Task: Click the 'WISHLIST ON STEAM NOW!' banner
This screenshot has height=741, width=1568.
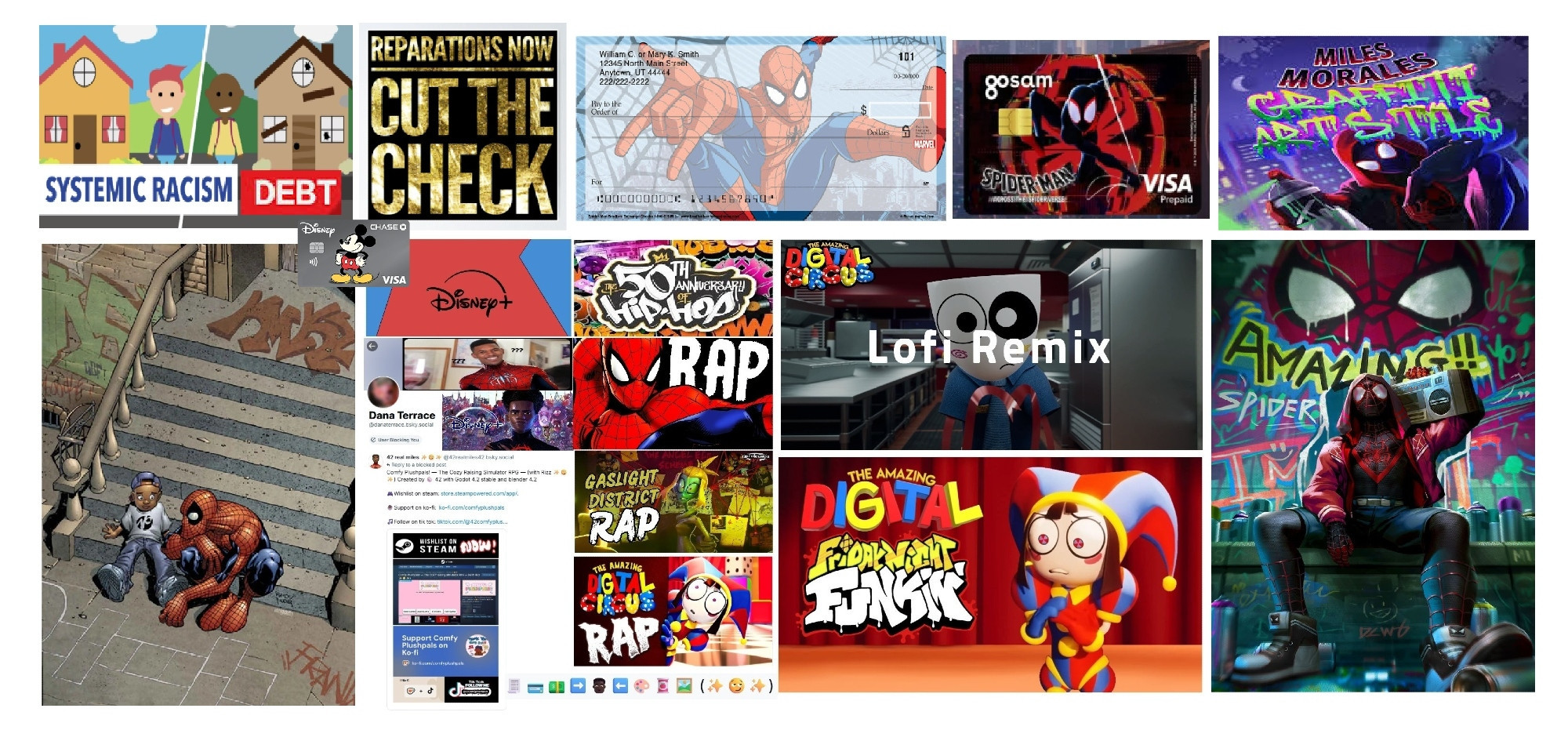Action: (445, 546)
